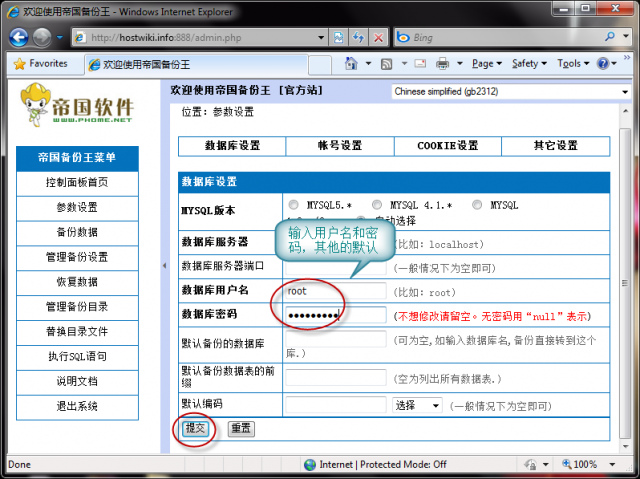This screenshot has height=479, width=640.
Task: Click the 数据库用户名 input field
Action: click(334, 291)
